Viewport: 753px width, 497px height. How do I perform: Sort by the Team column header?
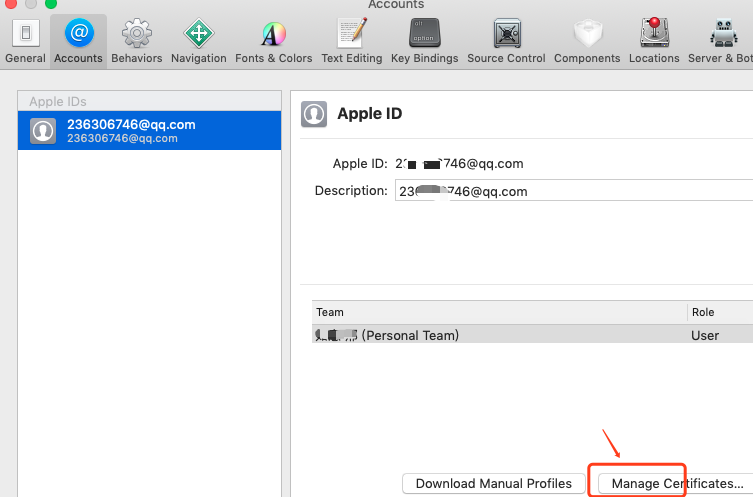click(x=499, y=312)
